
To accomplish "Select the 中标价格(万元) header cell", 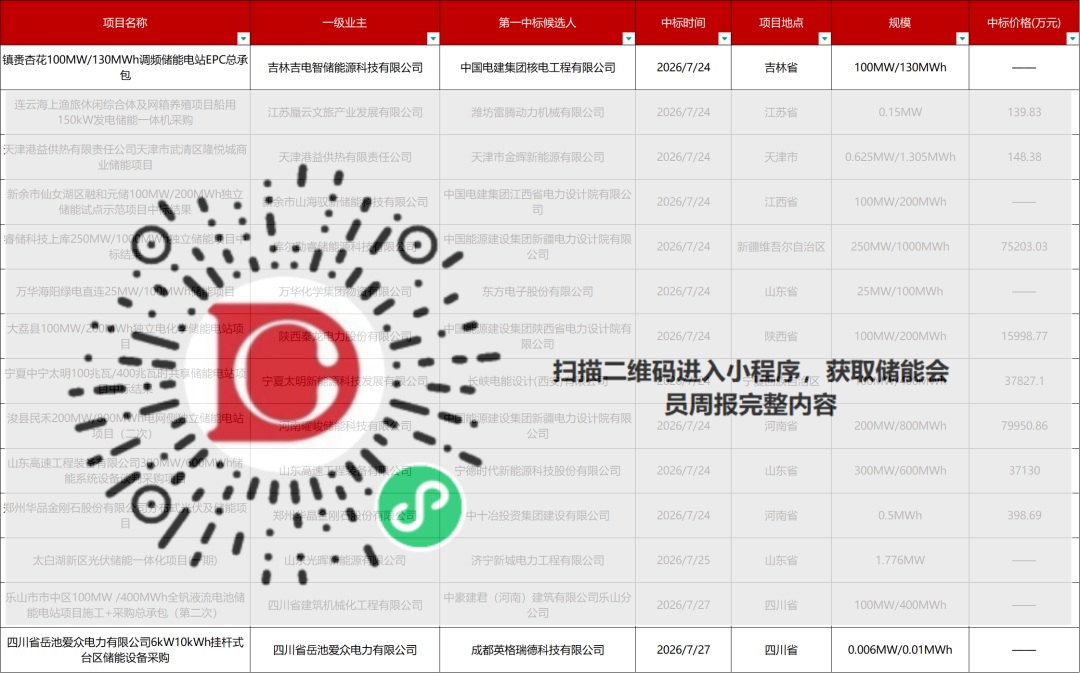I will point(1024,23).
